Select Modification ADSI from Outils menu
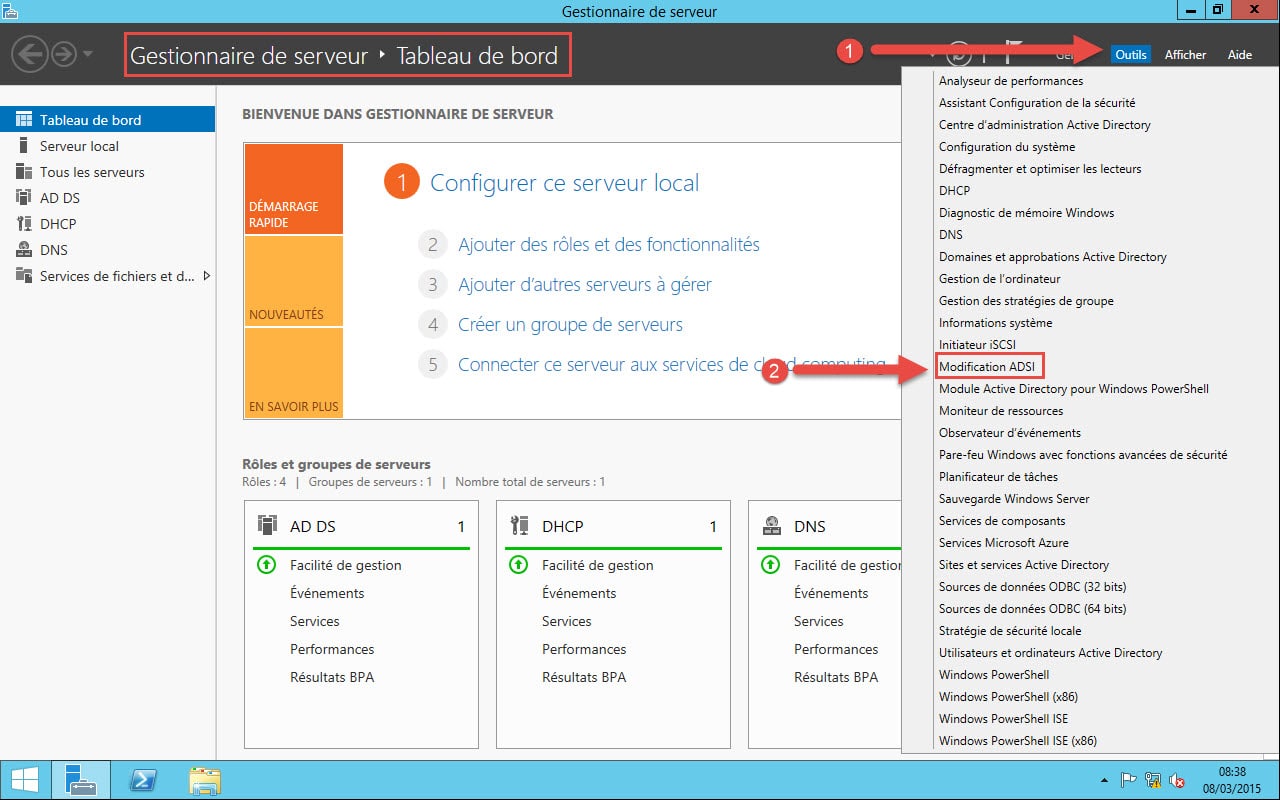This screenshot has height=800, width=1280. 986,367
